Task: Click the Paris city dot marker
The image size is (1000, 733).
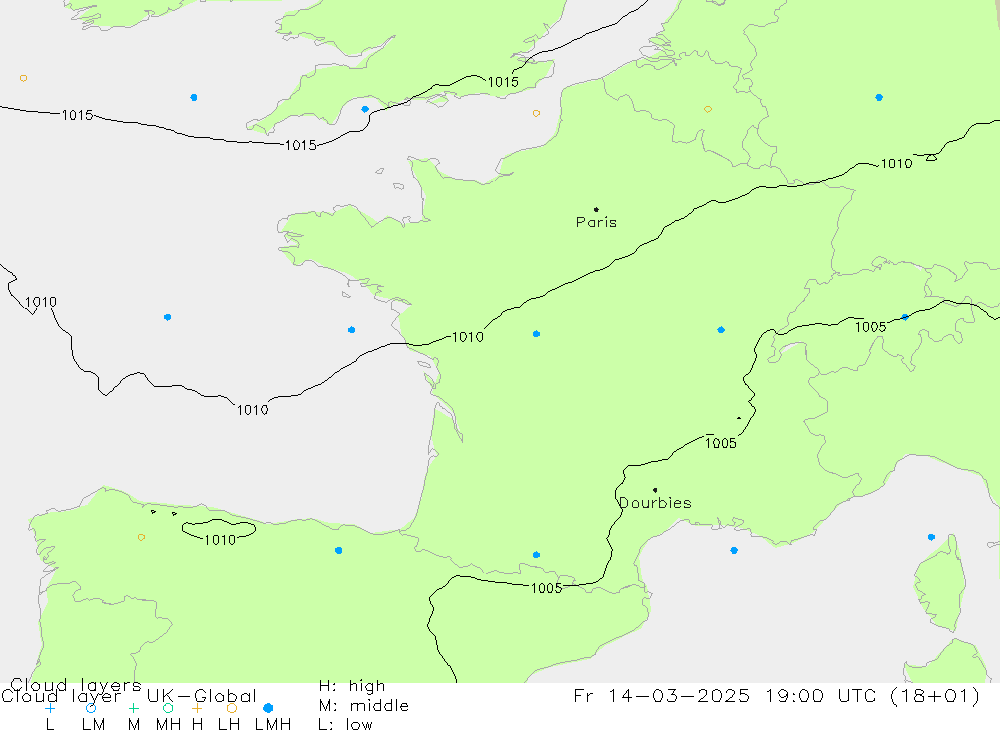Action: [596, 209]
